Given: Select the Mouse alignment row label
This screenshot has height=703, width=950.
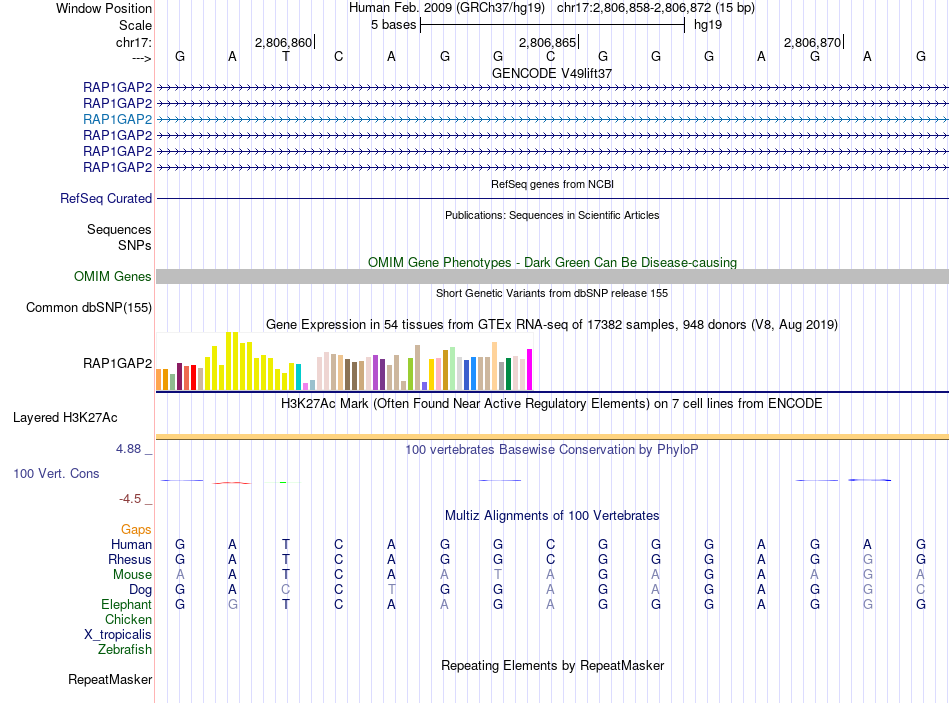Looking at the screenshot, I should tap(132, 575).
